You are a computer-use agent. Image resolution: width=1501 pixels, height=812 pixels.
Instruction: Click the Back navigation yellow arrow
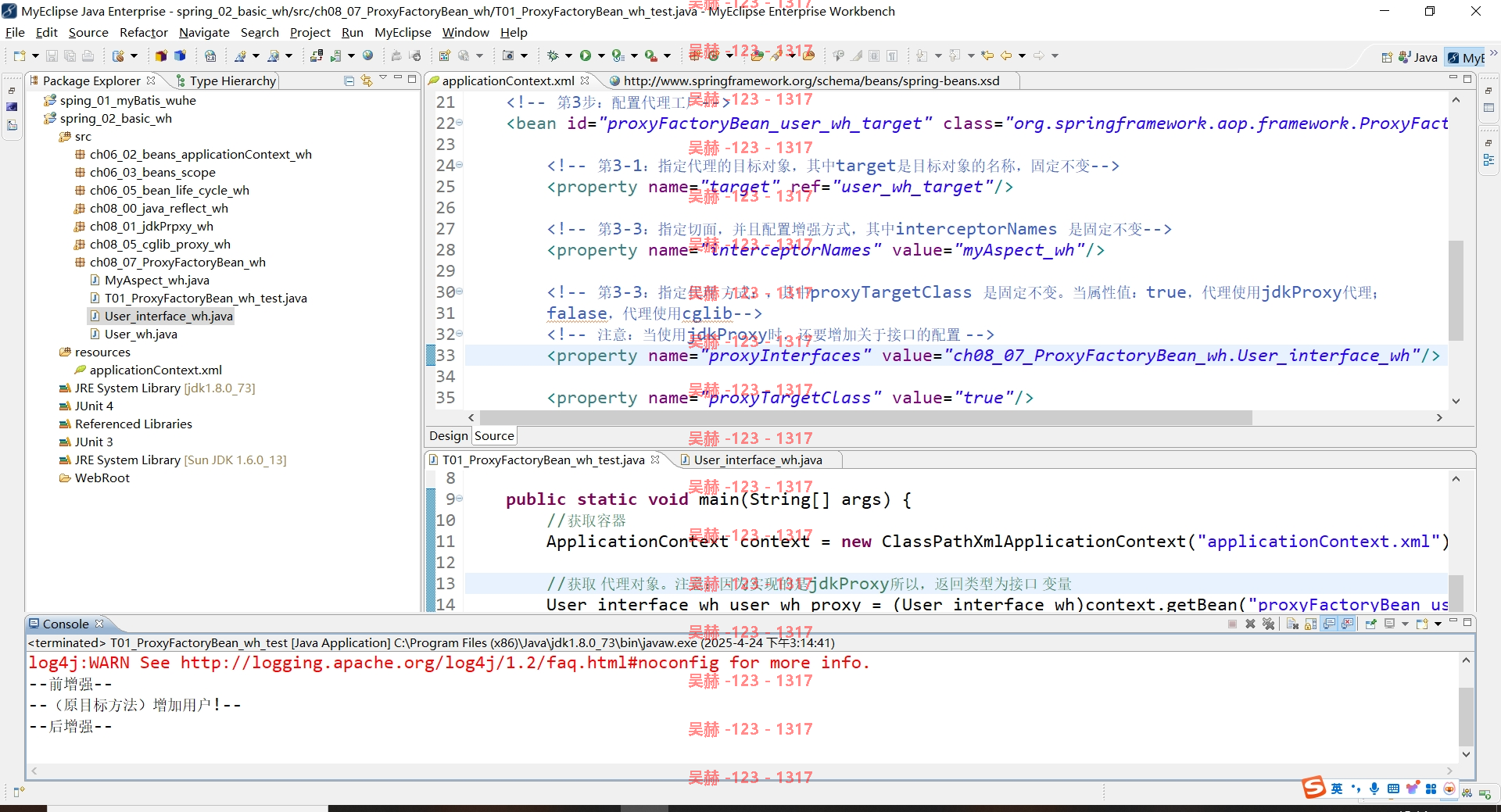[1006, 55]
